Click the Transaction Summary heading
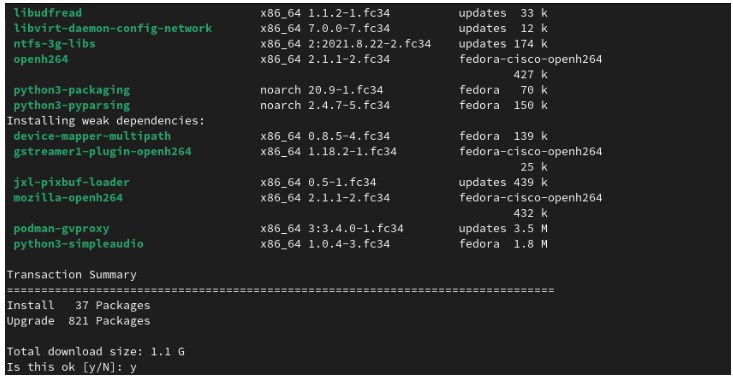The height and width of the screenshot is (377, 733). click(x=72, y=275)
